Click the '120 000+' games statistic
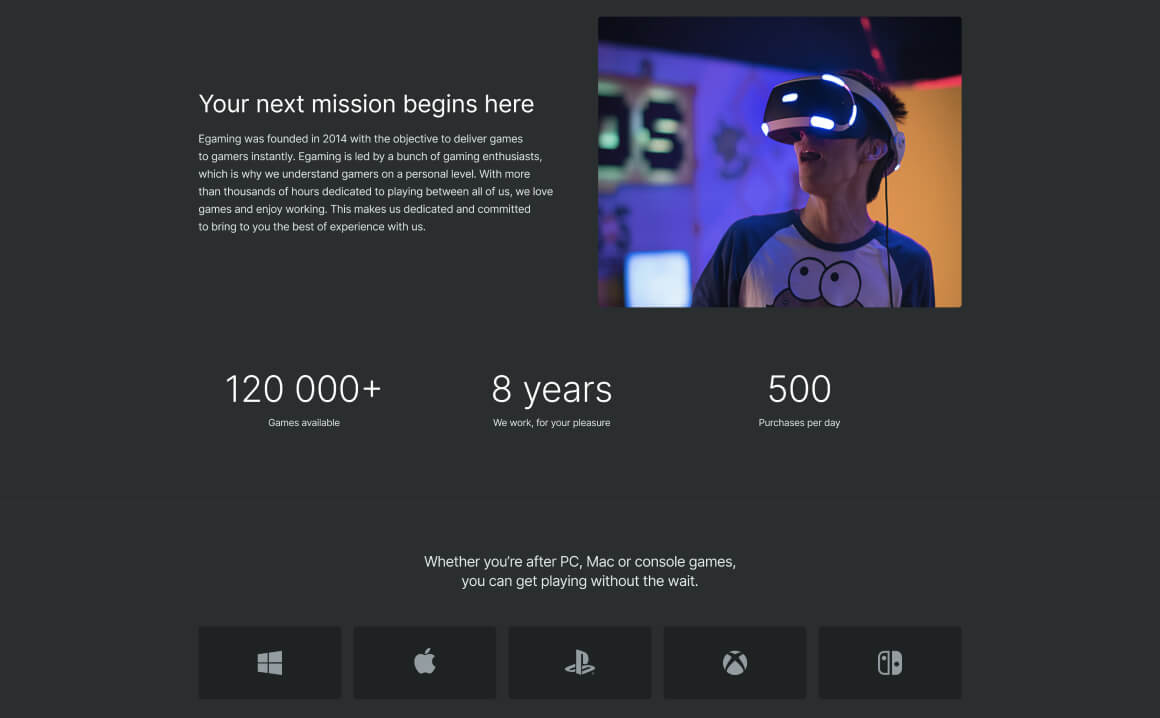The height and width of the screenshot is (718, 1160). [304, 390]
